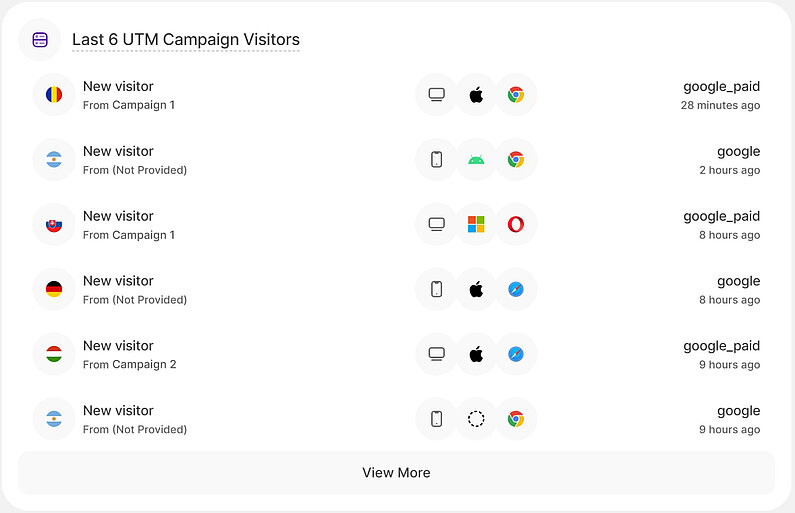Click the Last 6 UTM Campaign Visitors title
Image resolution: width=795 pixels, height=513 pixels.
(186, 40)
